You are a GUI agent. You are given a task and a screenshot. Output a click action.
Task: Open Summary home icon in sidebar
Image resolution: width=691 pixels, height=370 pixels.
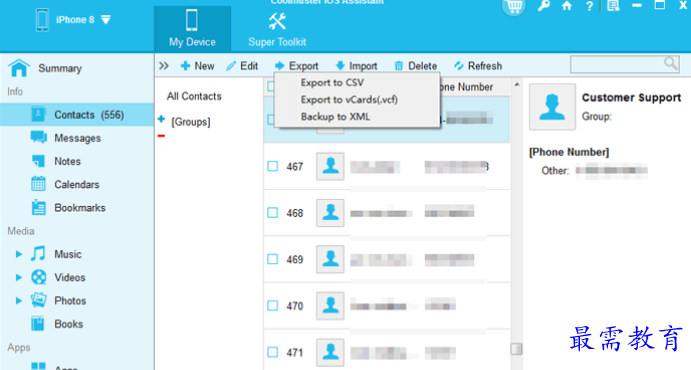tap(19, 68)
